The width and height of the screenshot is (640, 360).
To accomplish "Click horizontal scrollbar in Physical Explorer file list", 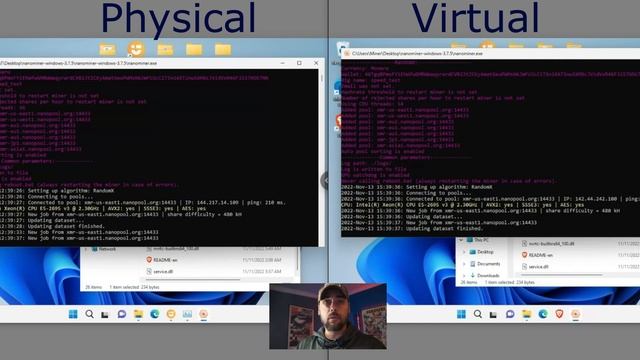I will point(193,280).
